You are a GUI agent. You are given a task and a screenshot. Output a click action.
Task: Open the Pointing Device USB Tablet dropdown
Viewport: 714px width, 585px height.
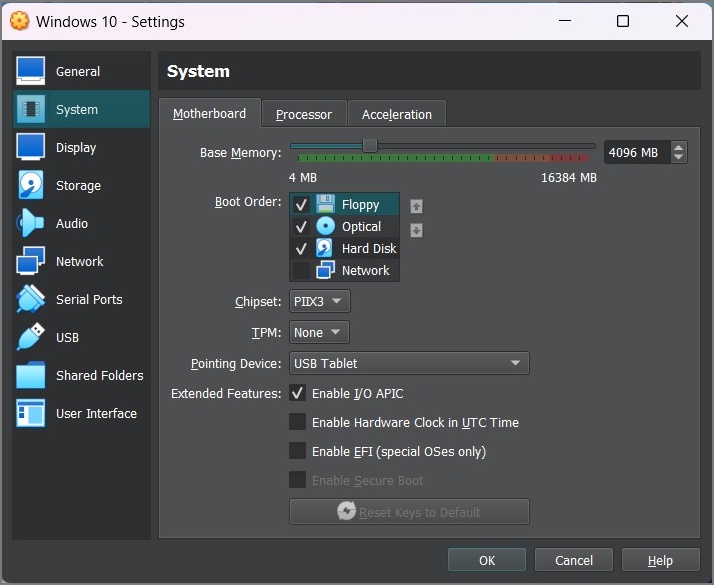(x=409, y=363)
